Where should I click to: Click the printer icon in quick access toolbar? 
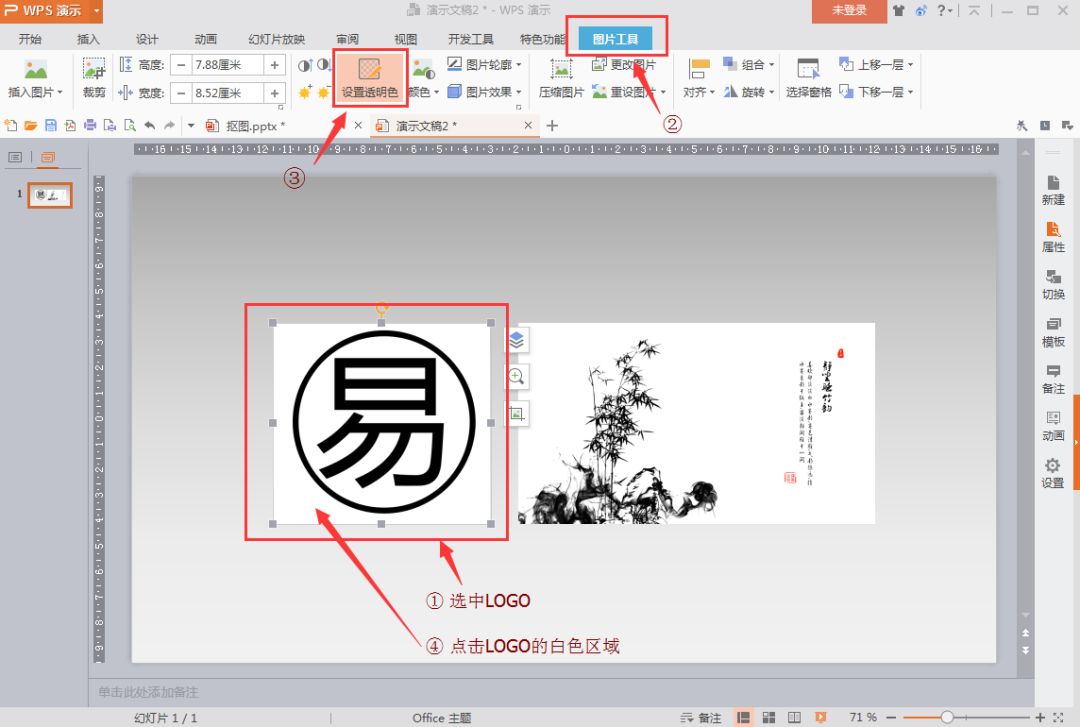(x=90, y=125)
